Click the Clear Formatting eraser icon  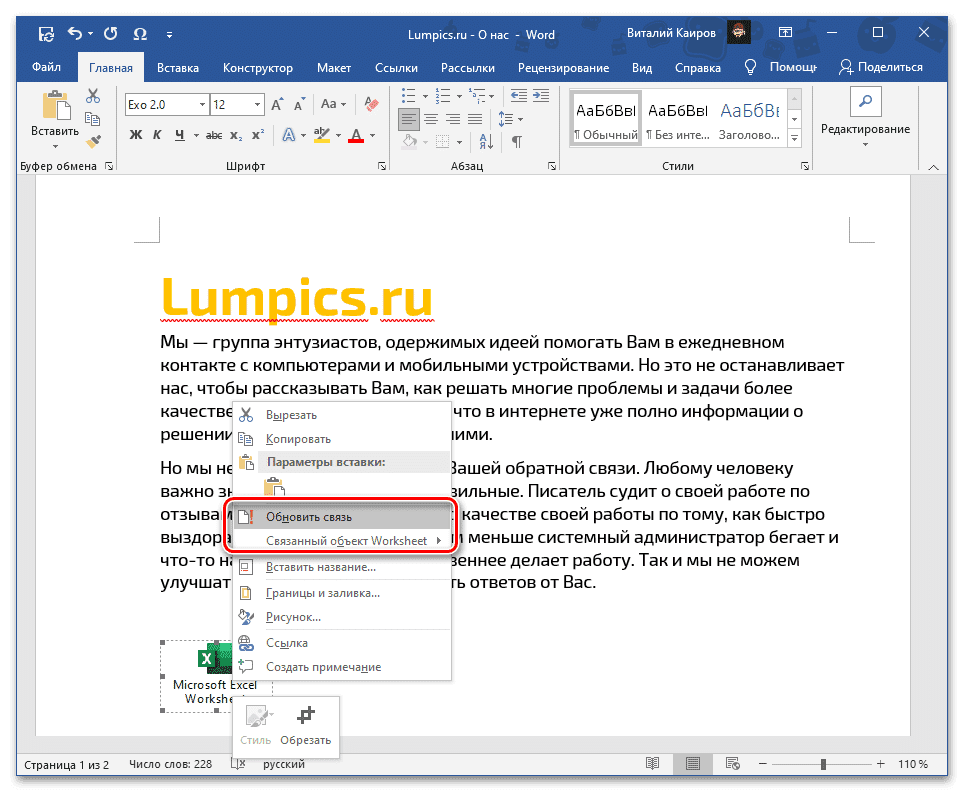coord(372,104)
